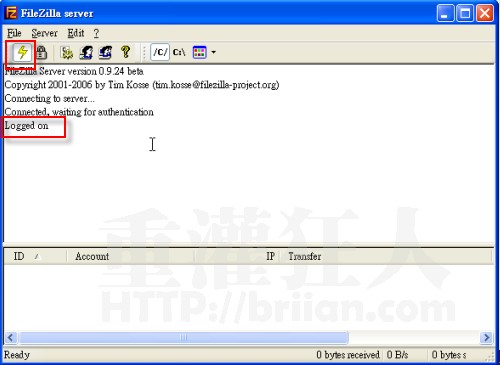The image size is (500, 365).
Task: Click the 'Ready' status bar text
Action: coord(17,355)
